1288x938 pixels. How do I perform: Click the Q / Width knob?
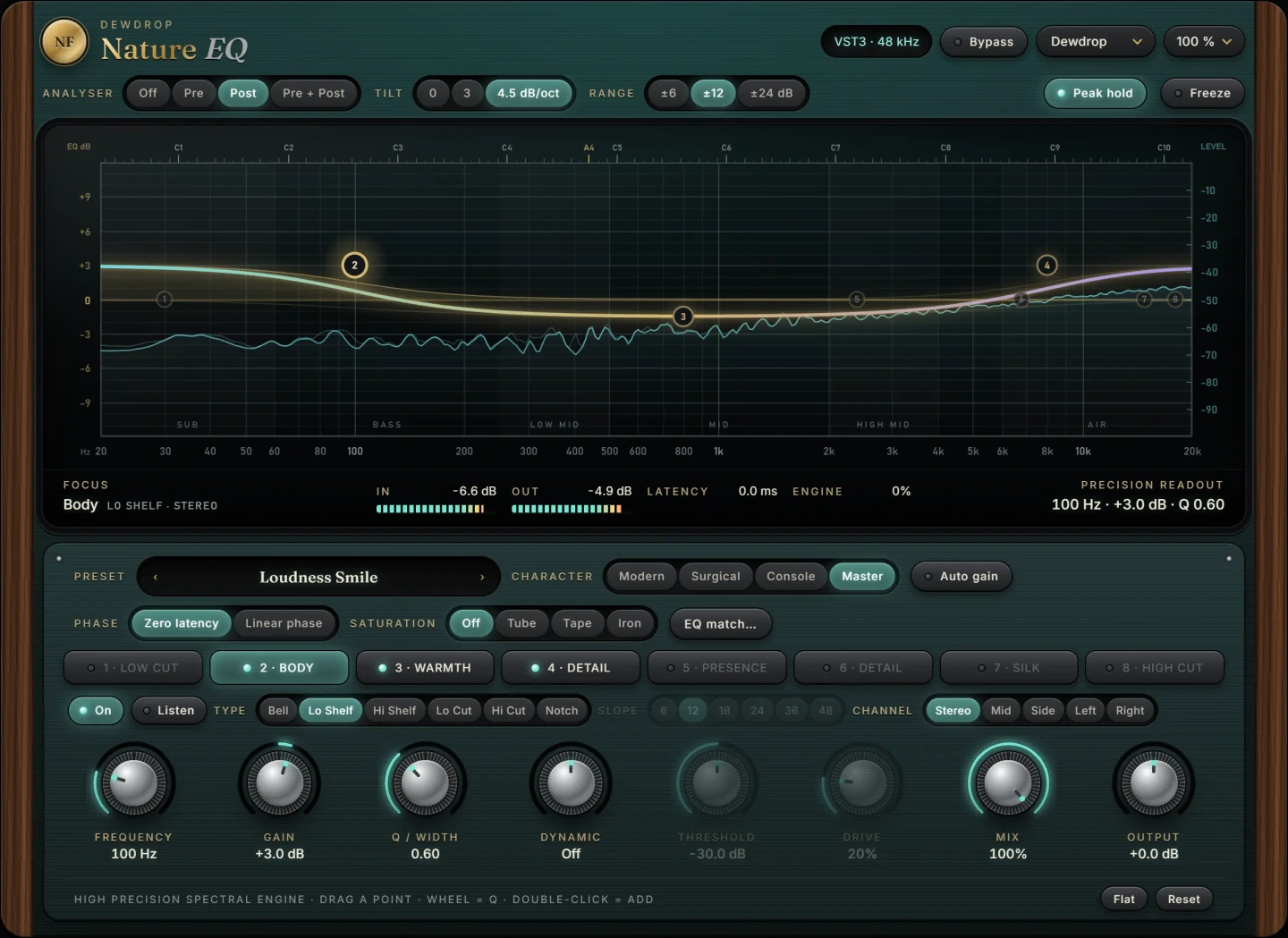click(x=426, y=783)
